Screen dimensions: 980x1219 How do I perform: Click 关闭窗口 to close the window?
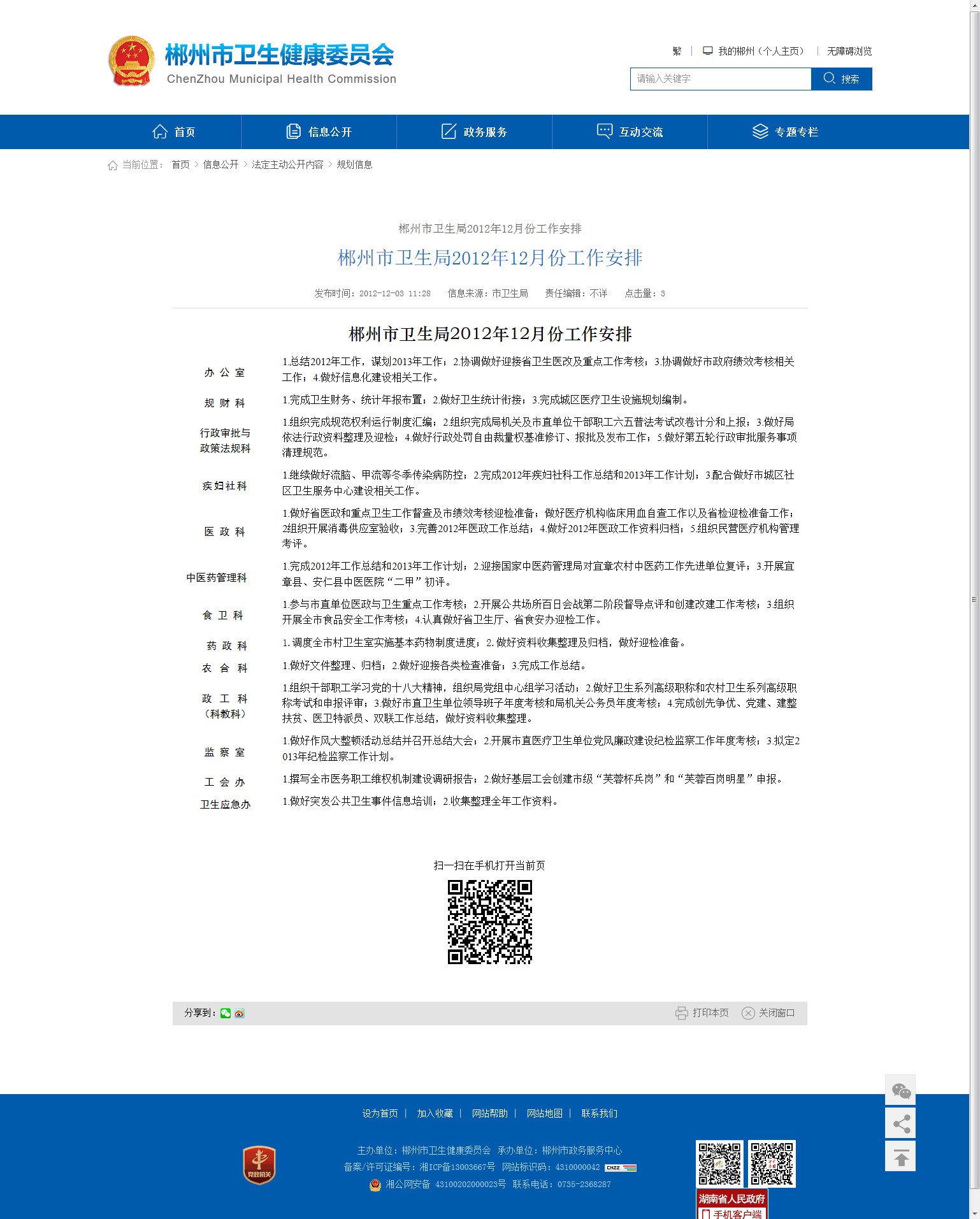pyautogui.click(x=768, y=1013)
